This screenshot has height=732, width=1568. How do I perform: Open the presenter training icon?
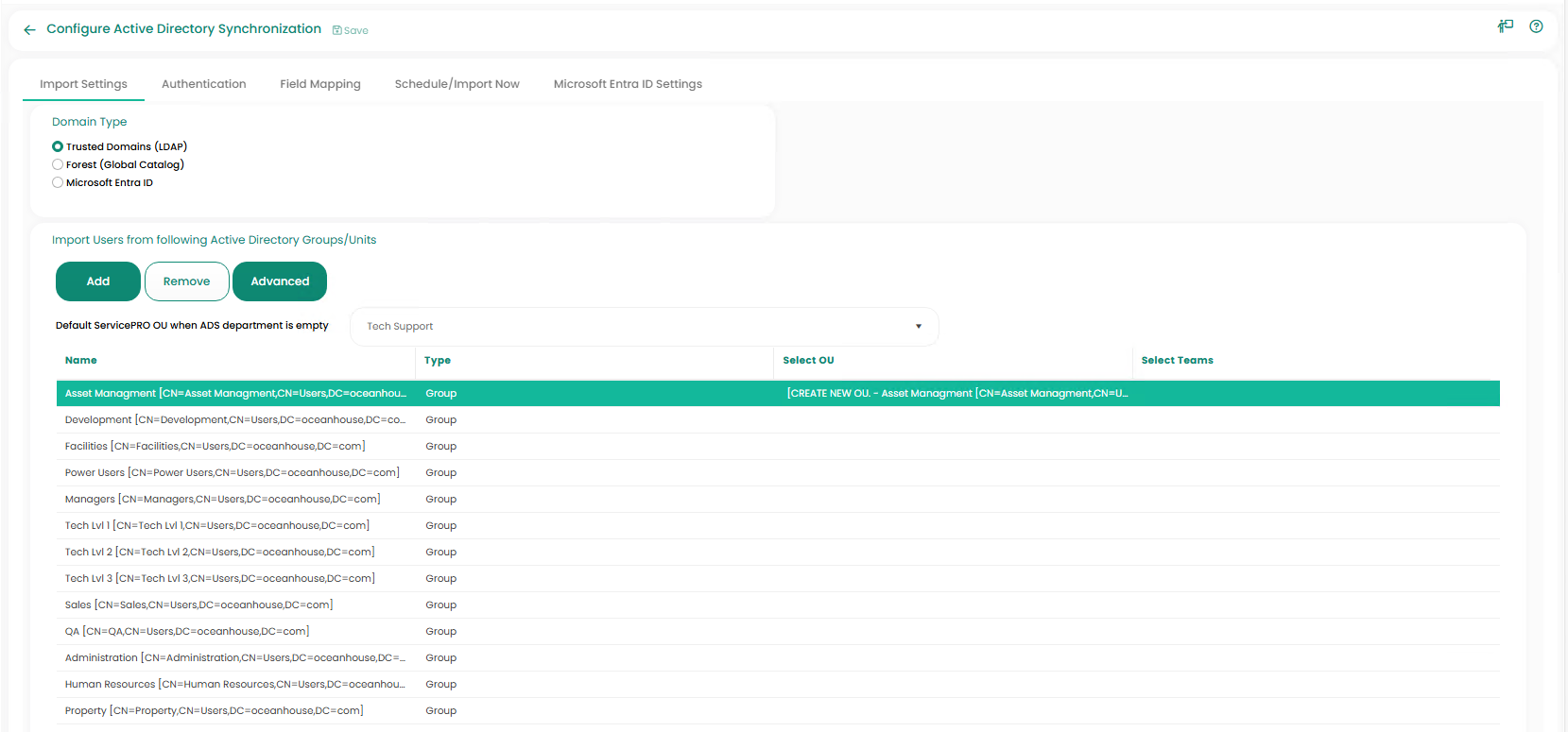1505,26
